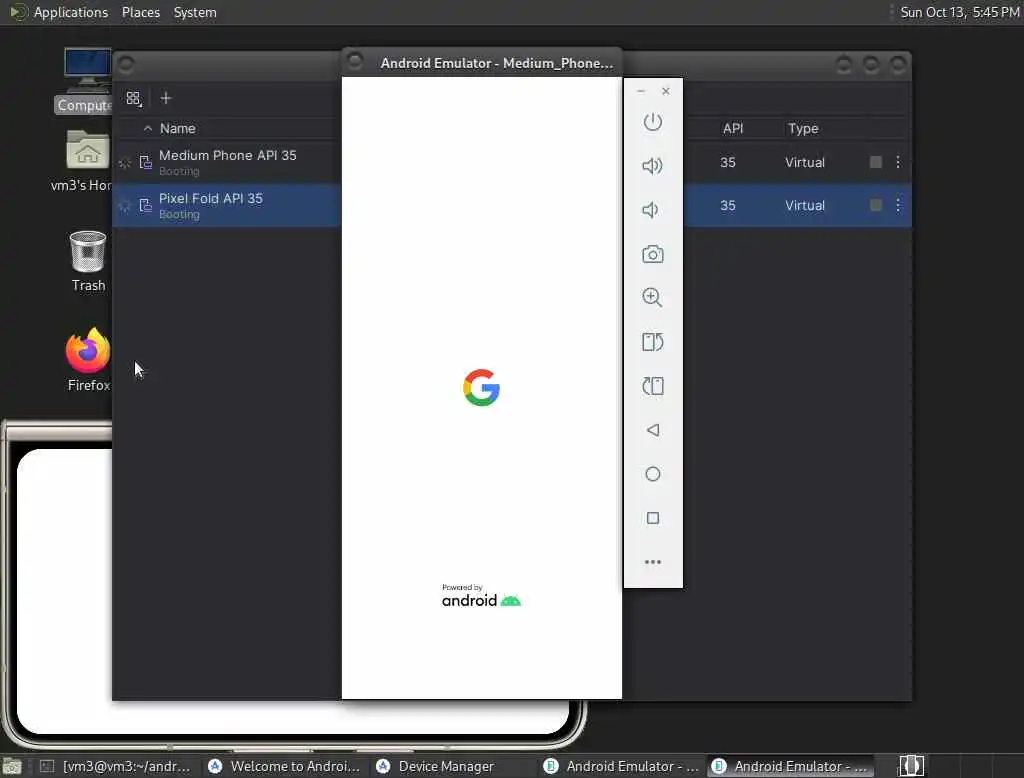Click the date and time clock

point(959,12)
